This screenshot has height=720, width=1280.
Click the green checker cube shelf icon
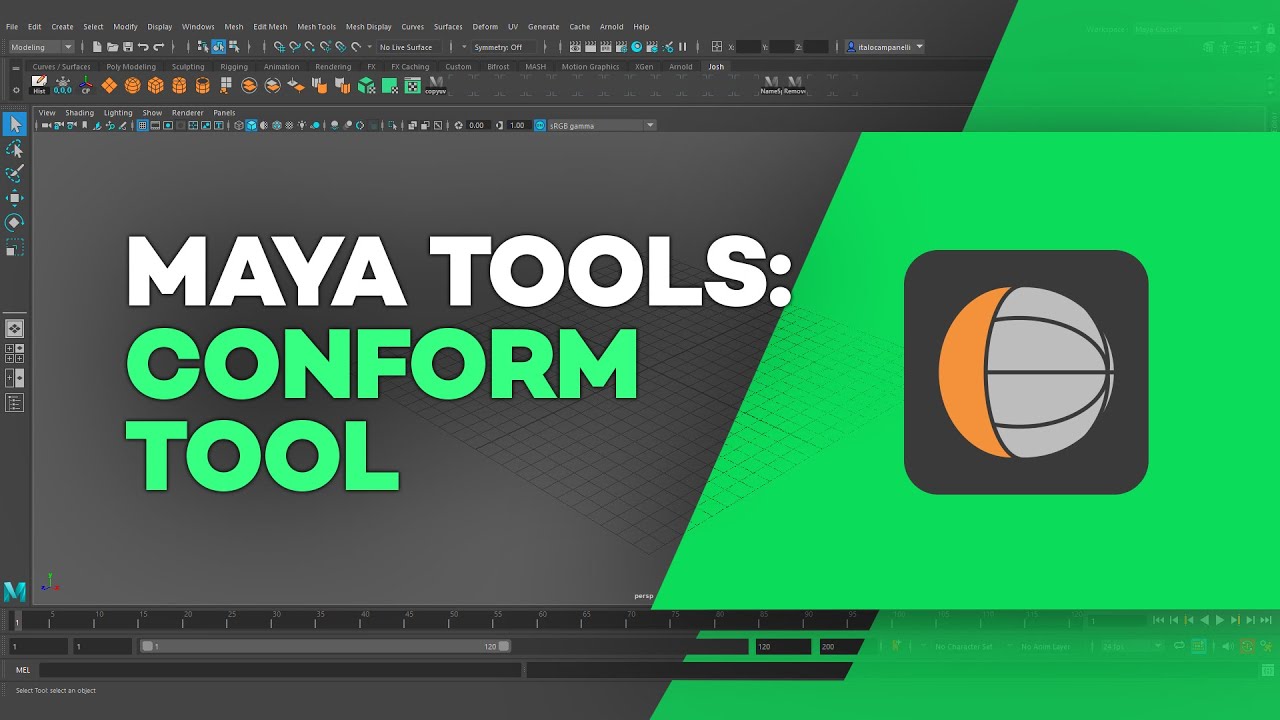pos(366,85)
